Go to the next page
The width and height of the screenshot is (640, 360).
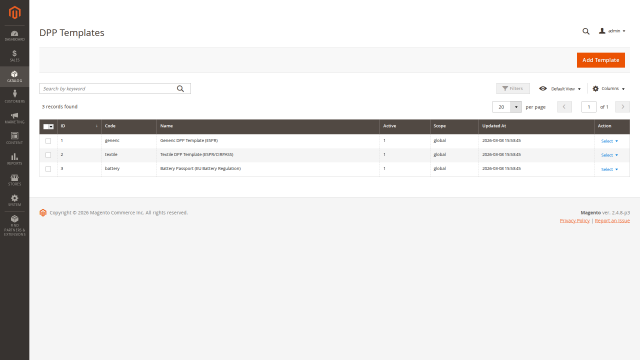tap(622, 107)
